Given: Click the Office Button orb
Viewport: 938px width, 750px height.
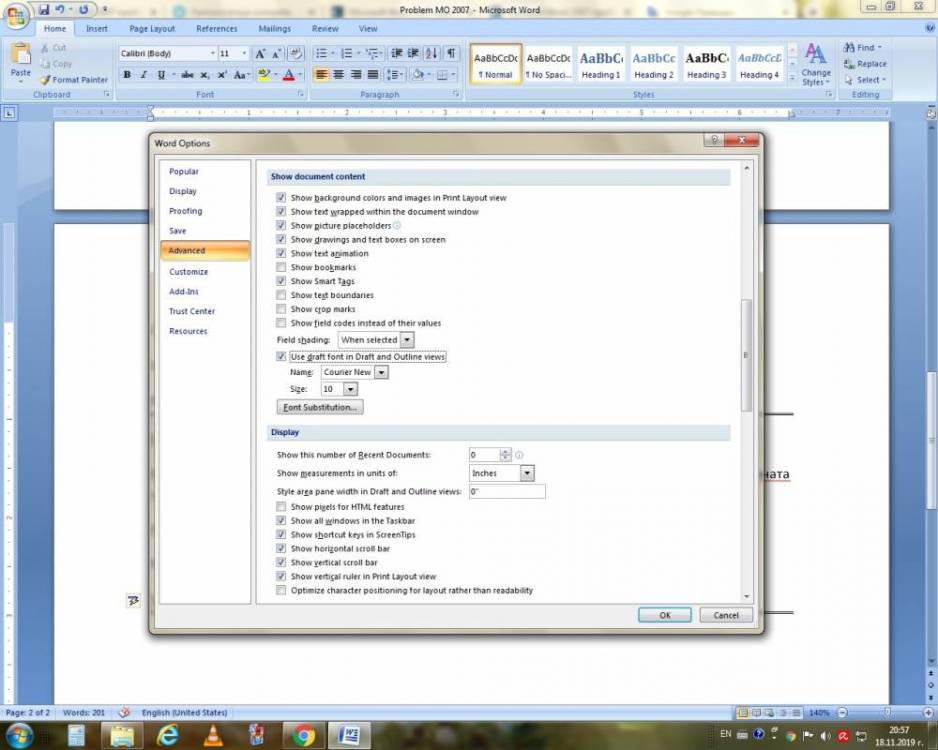Looking at the screenshot, I should (x=16, y=14).
